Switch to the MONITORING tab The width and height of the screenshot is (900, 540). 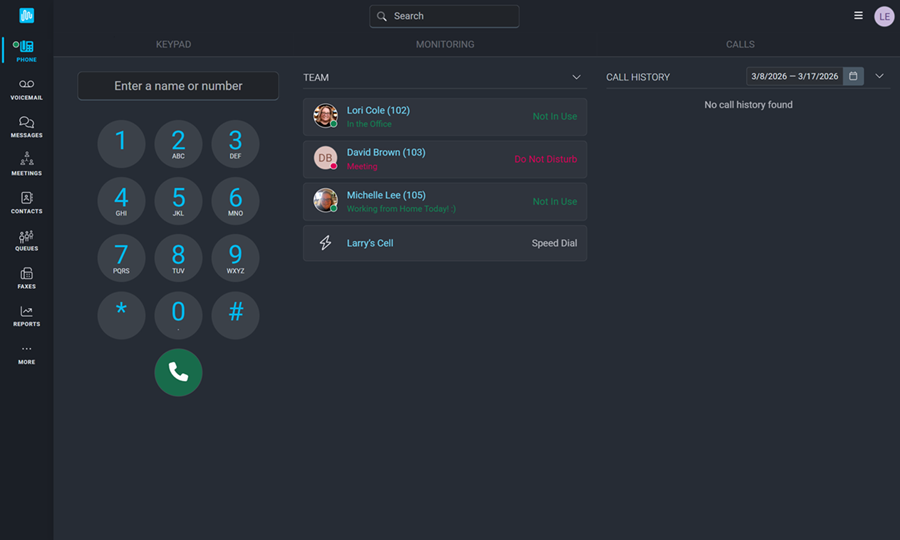point(445,44)
